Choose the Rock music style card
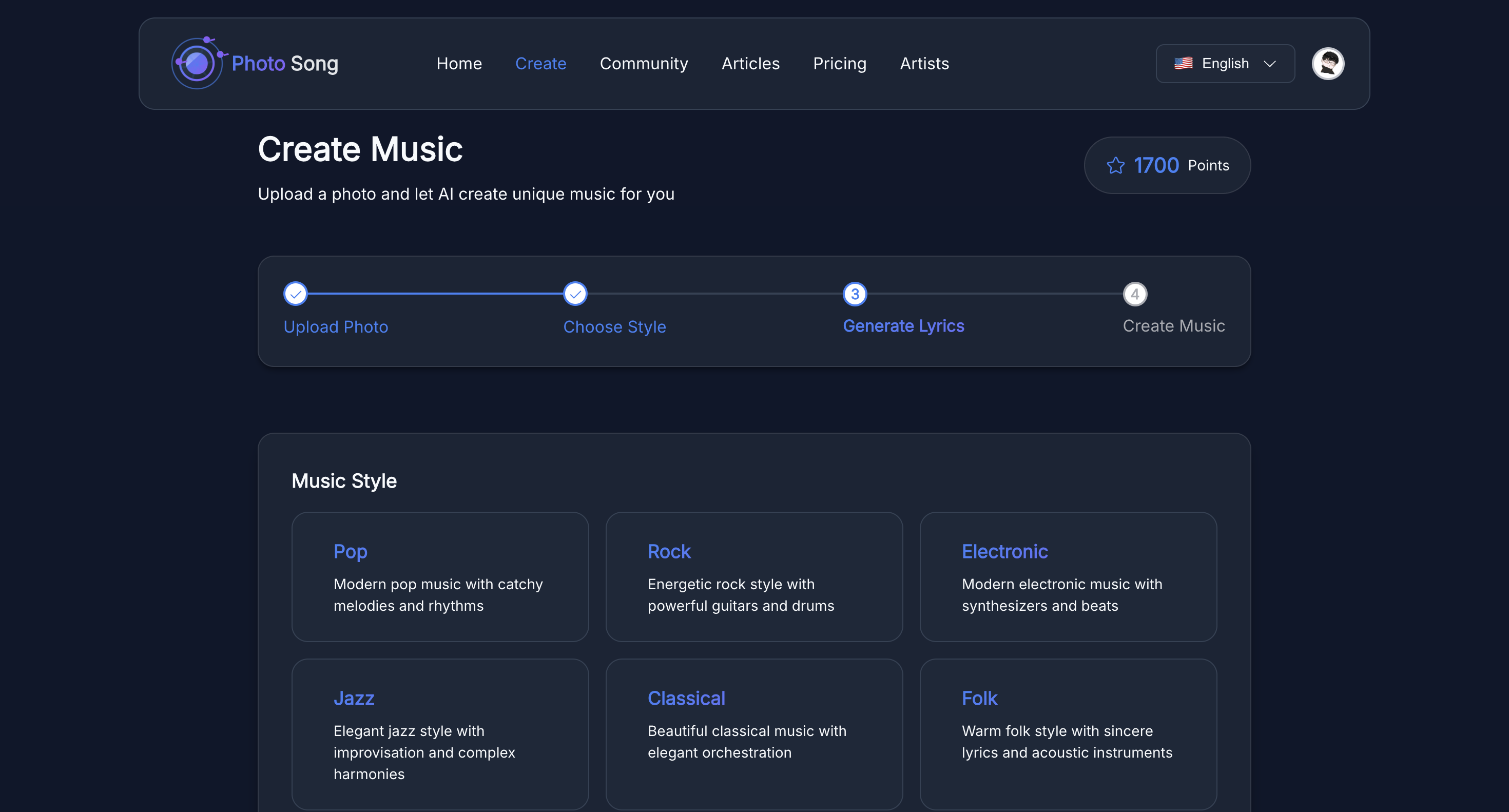Viewport: 1509px width, 812px height. (754, 576)
